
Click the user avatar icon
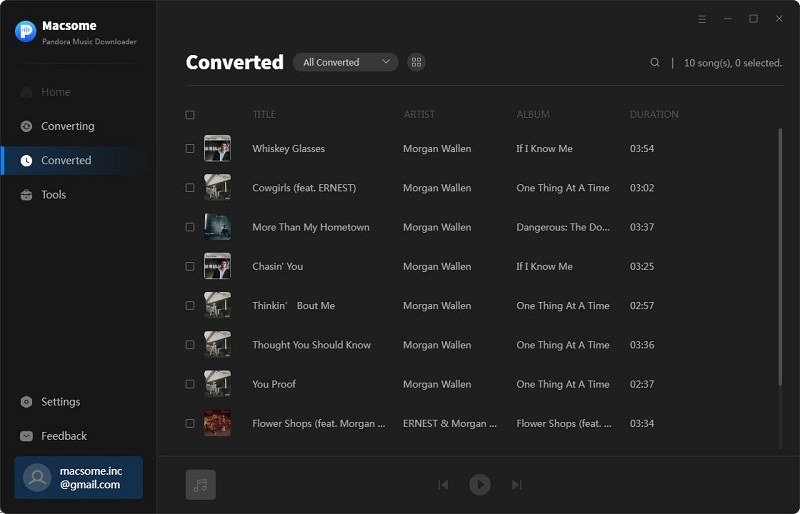(x=37, y=478)
